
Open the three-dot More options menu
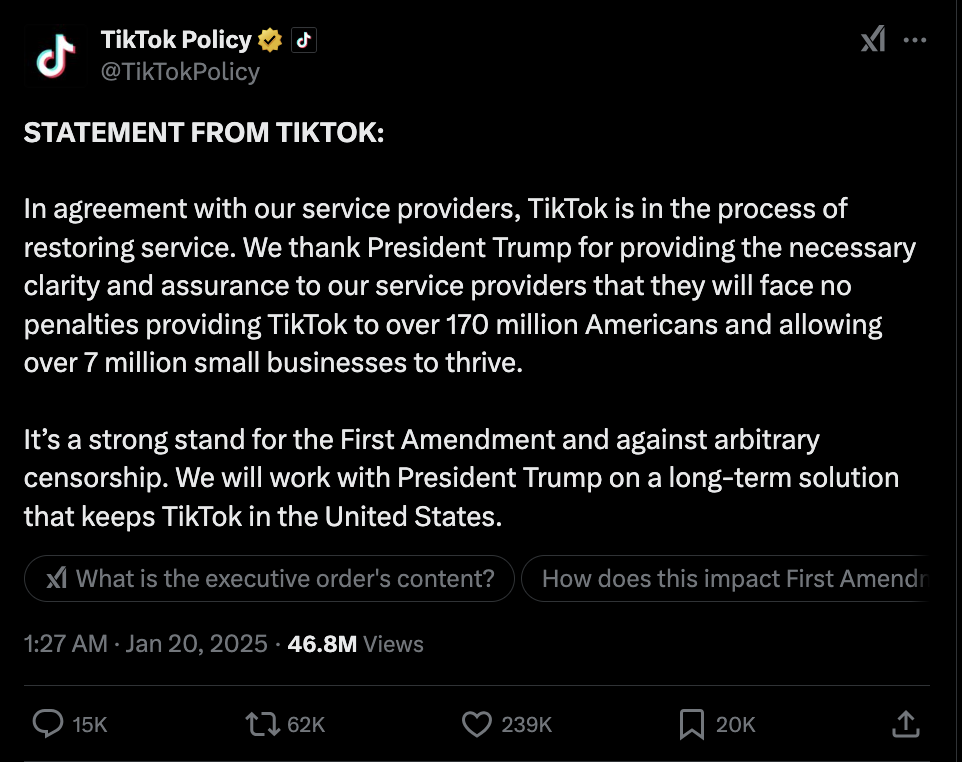click(x=915, y=41)
